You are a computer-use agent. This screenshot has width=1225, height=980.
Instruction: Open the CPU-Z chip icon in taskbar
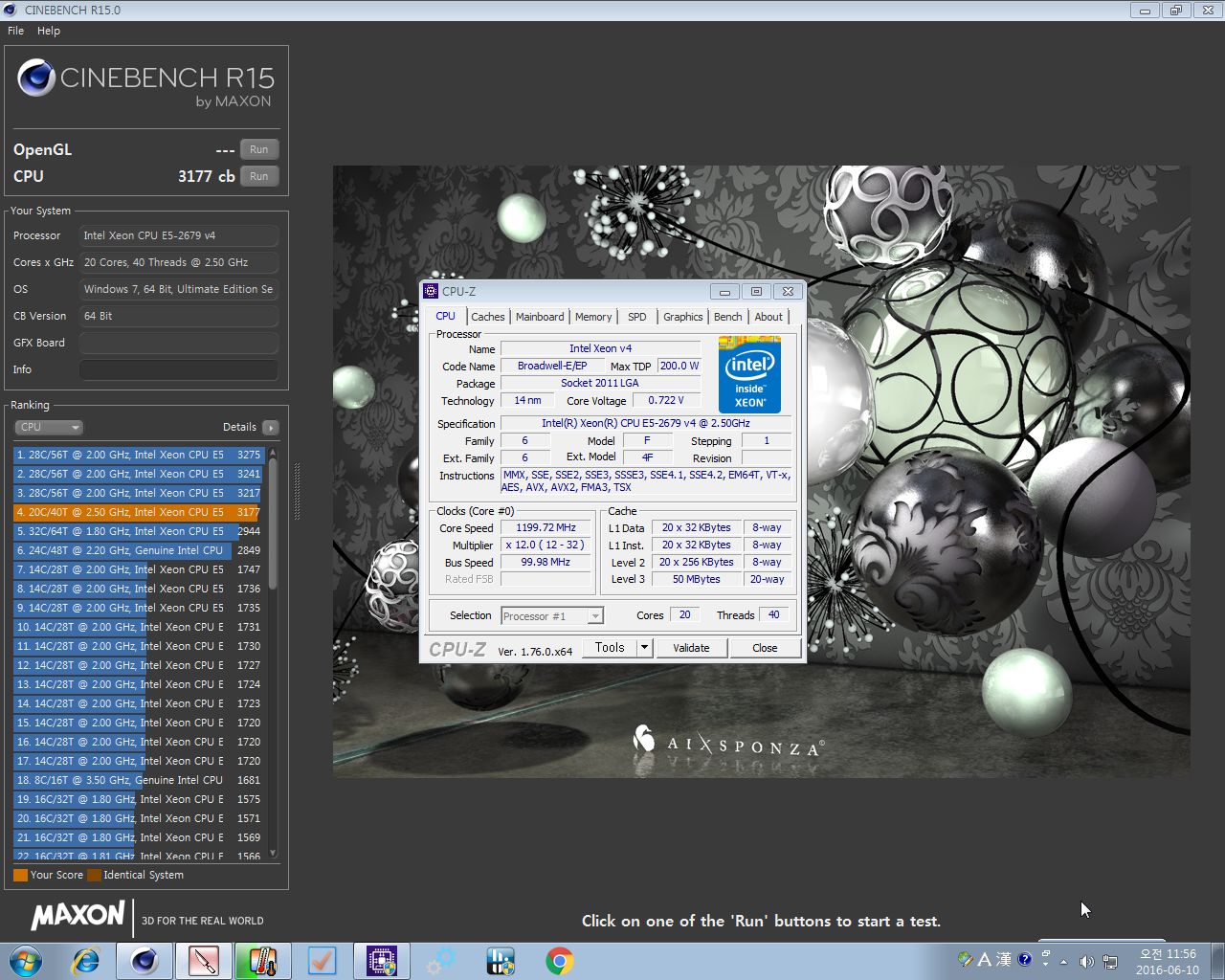click(x=381, y=961)
